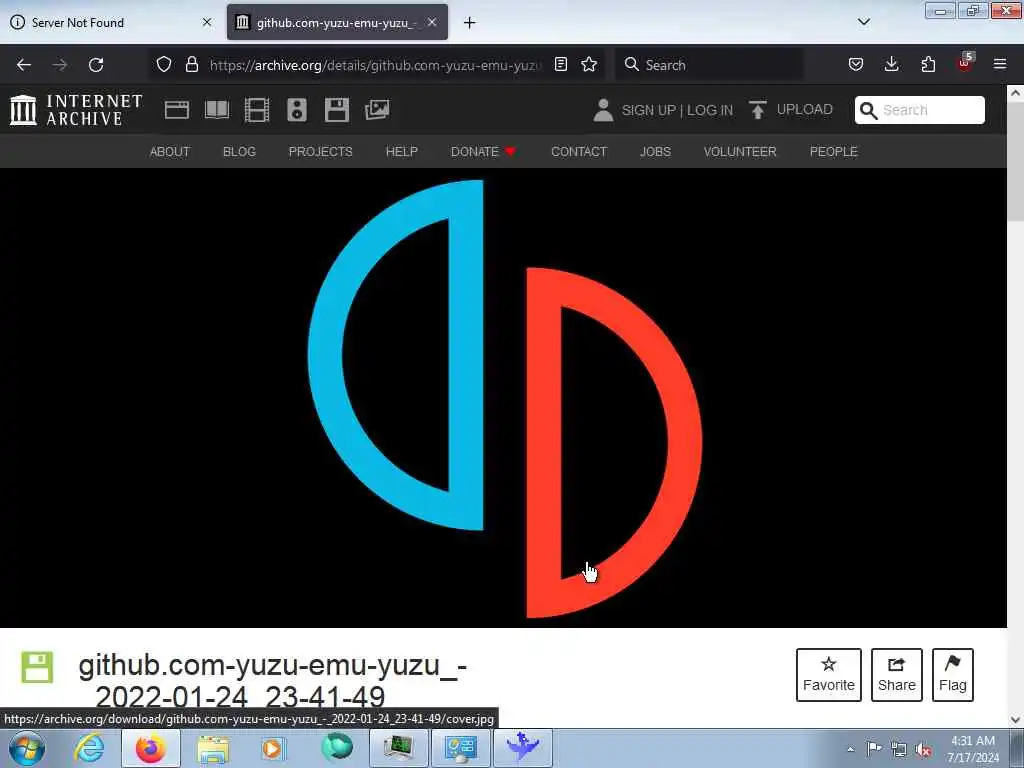Click the Action Center flag tray icon

[x=874, y=749]
